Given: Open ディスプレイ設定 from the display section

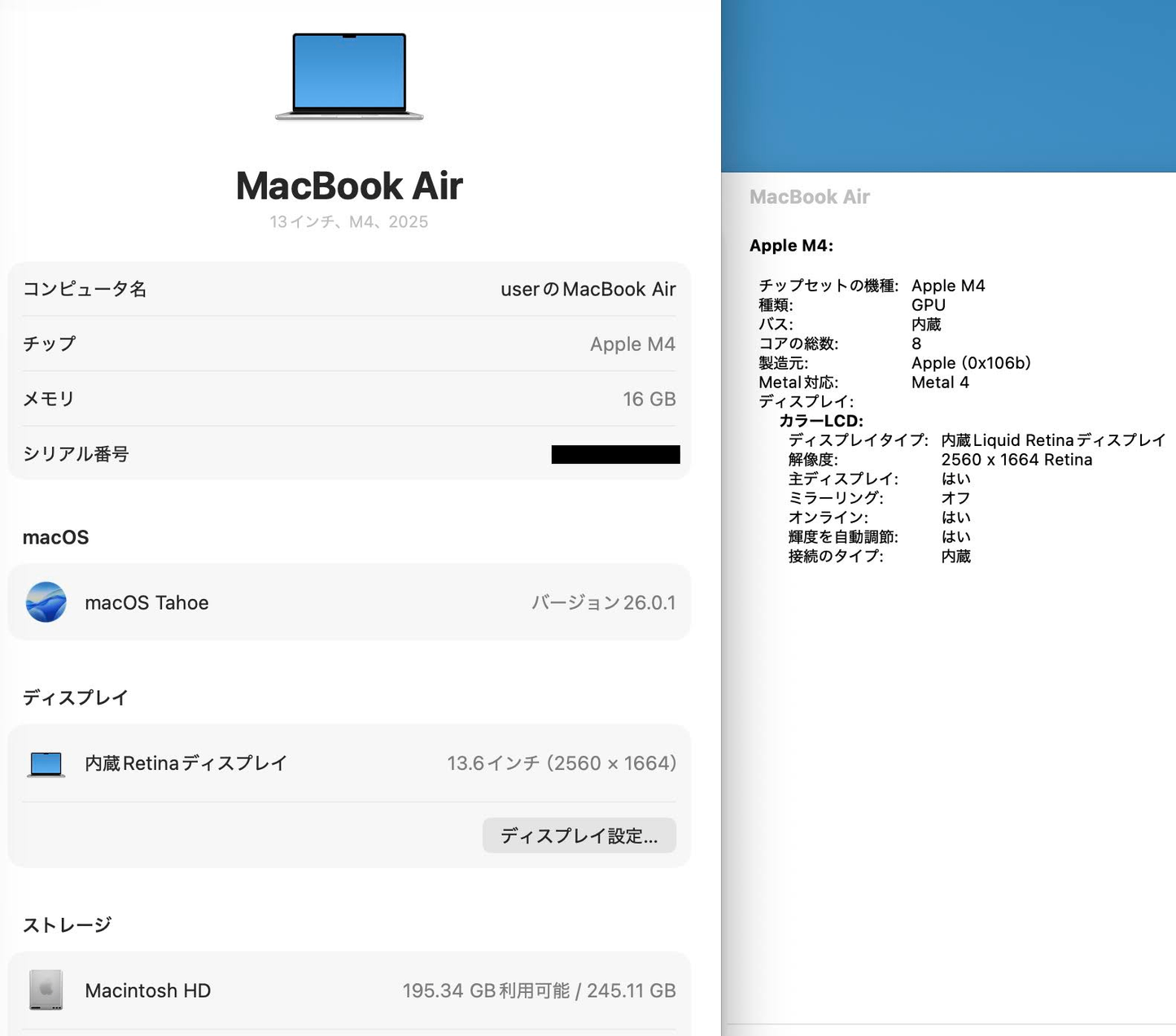Looking at the screenshot, I should click(x=579, y=835).
